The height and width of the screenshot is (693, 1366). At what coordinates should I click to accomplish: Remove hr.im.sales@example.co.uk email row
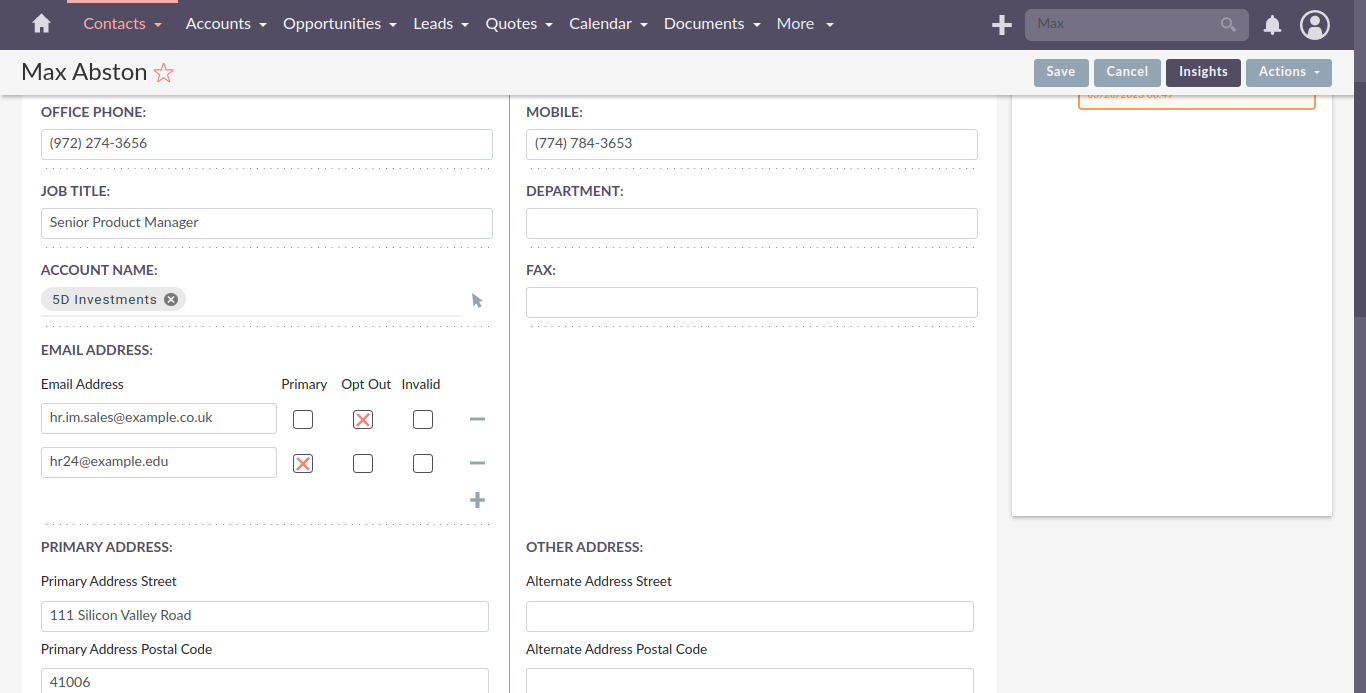coord(477,419)
